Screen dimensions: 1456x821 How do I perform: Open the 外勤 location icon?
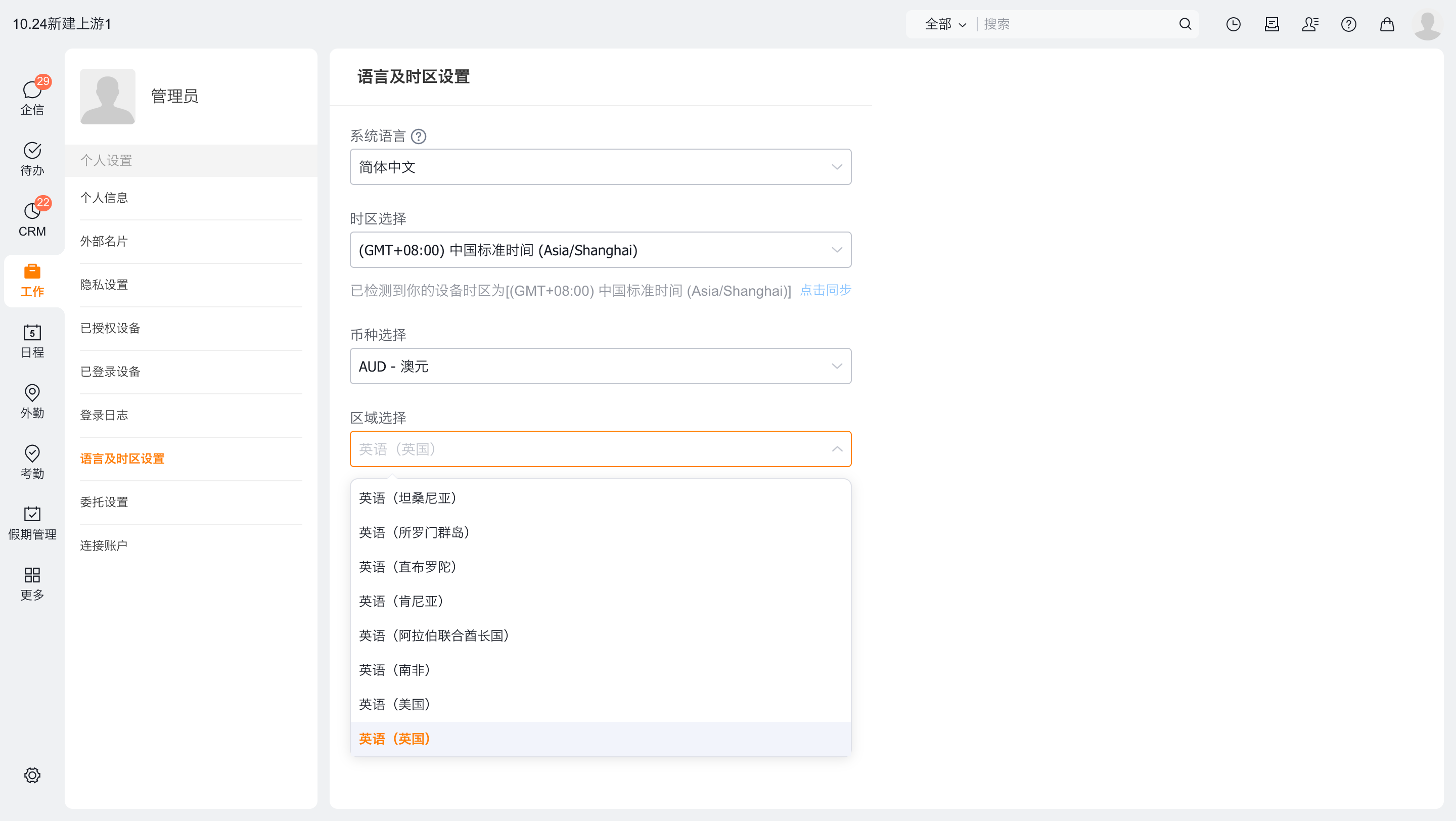coord(32,401)
